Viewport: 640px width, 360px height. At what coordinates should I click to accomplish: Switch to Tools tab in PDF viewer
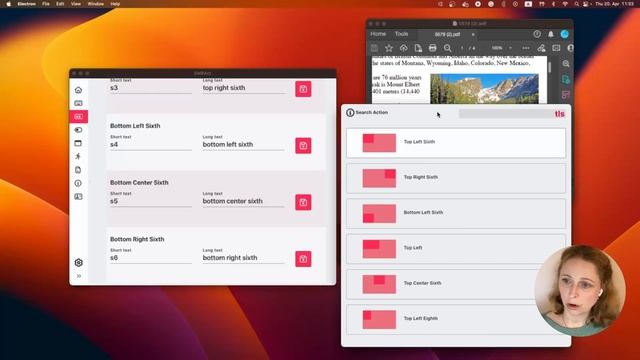(x=401, y=34)
